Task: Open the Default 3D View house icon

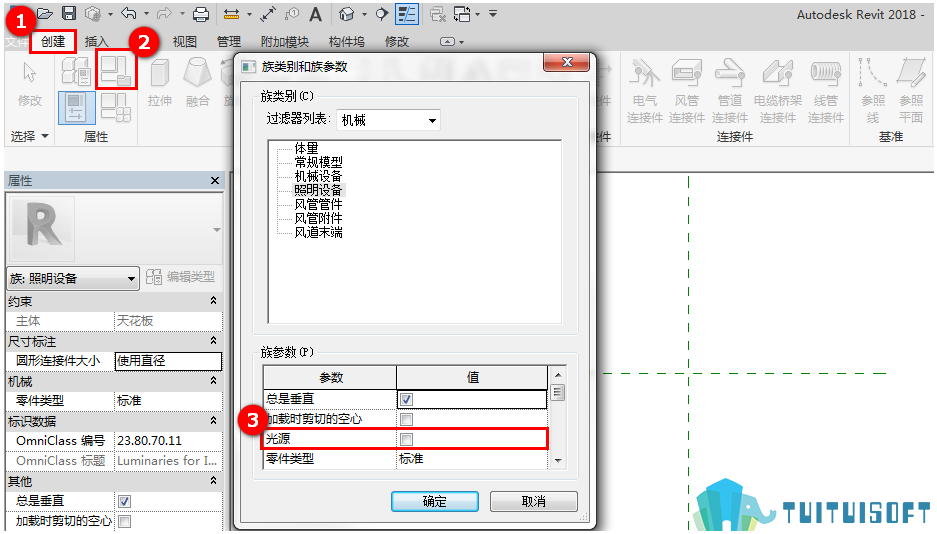Action: [x=347, y=14]
